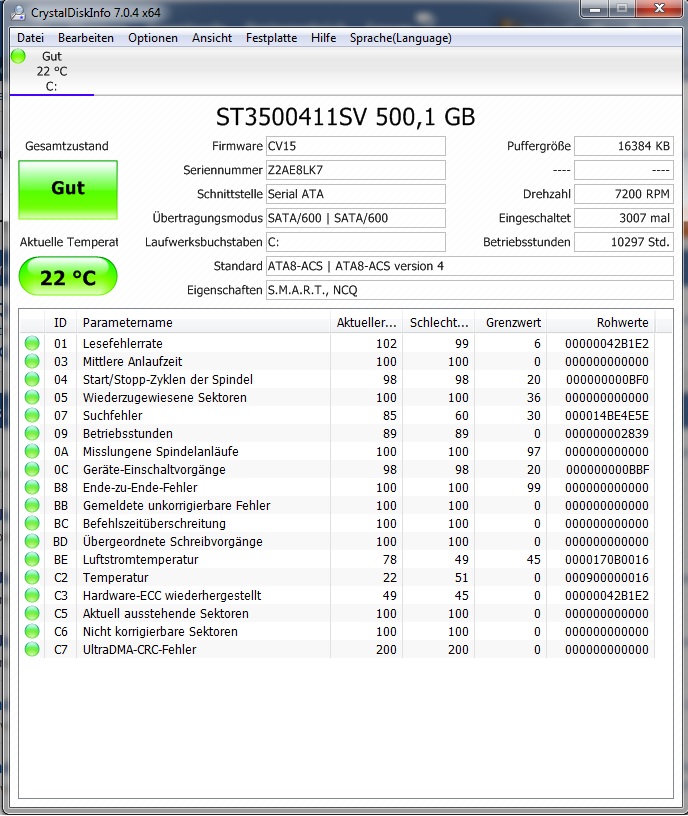This screenshot has width=688, height=816.
Task: Click the 22 °C temperature button
Action: point(68,276)
